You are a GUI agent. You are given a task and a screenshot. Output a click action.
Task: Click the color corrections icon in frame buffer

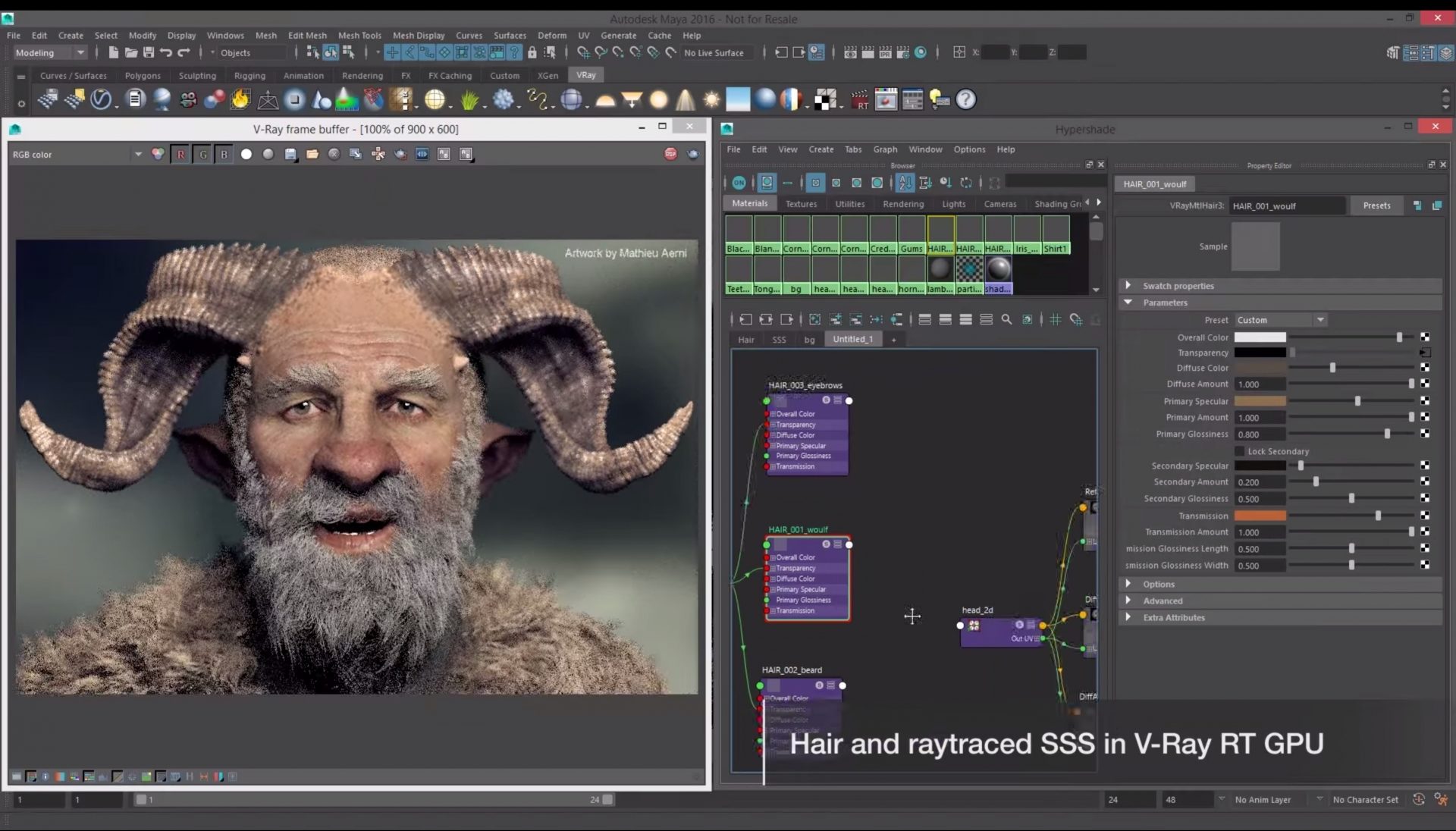158,154
